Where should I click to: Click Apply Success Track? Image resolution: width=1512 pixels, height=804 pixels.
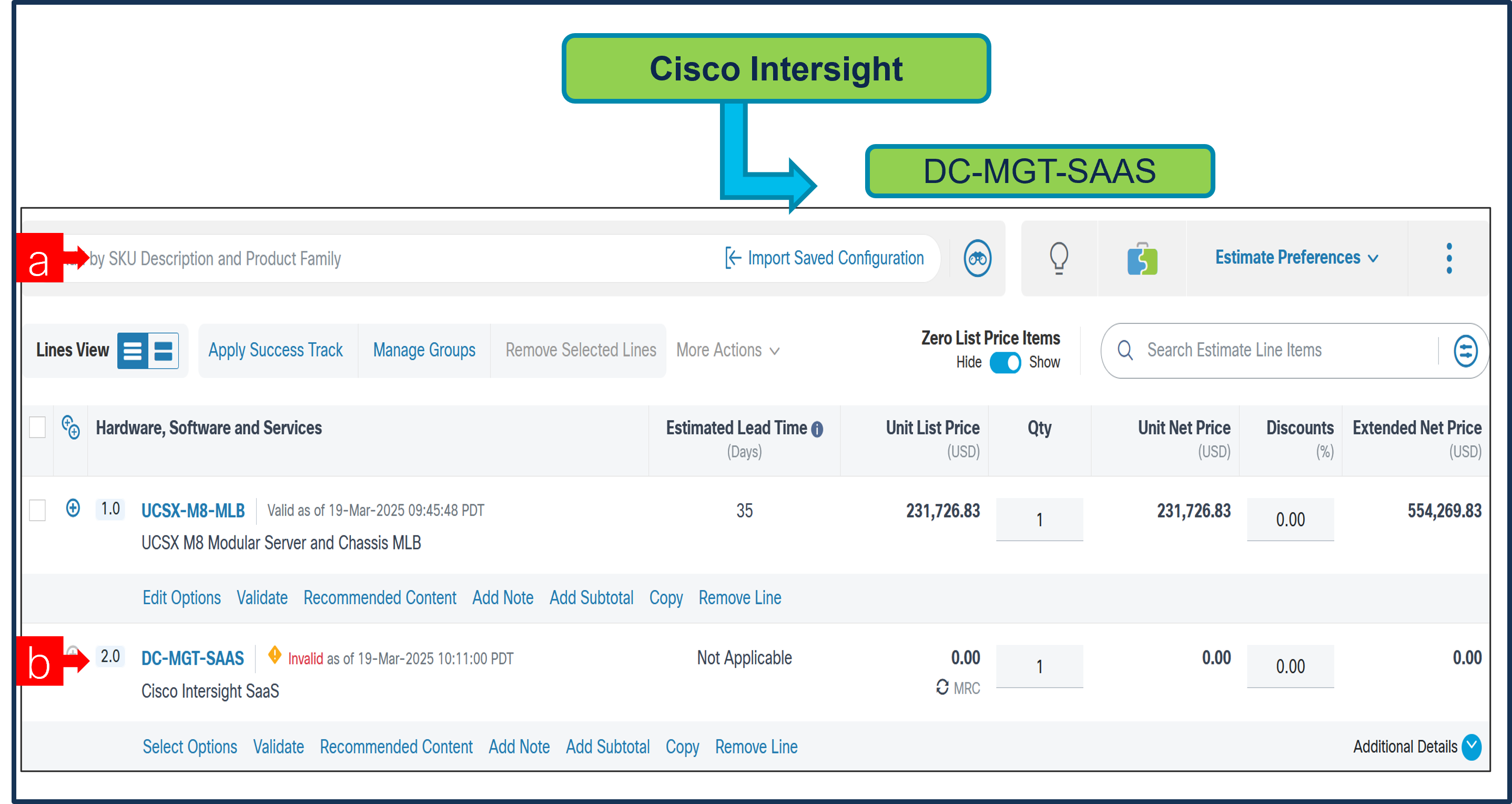(275, 350)
